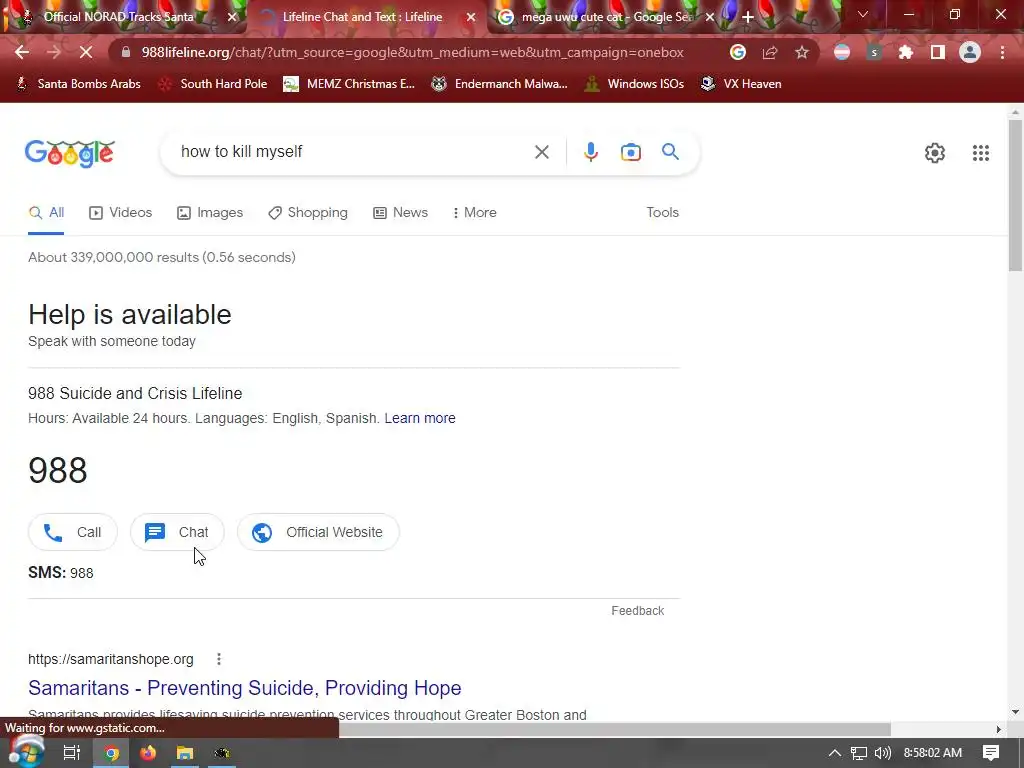Select the Shopping results tab
This screenshot has height=768, width=1024.
tap(308, 212)
